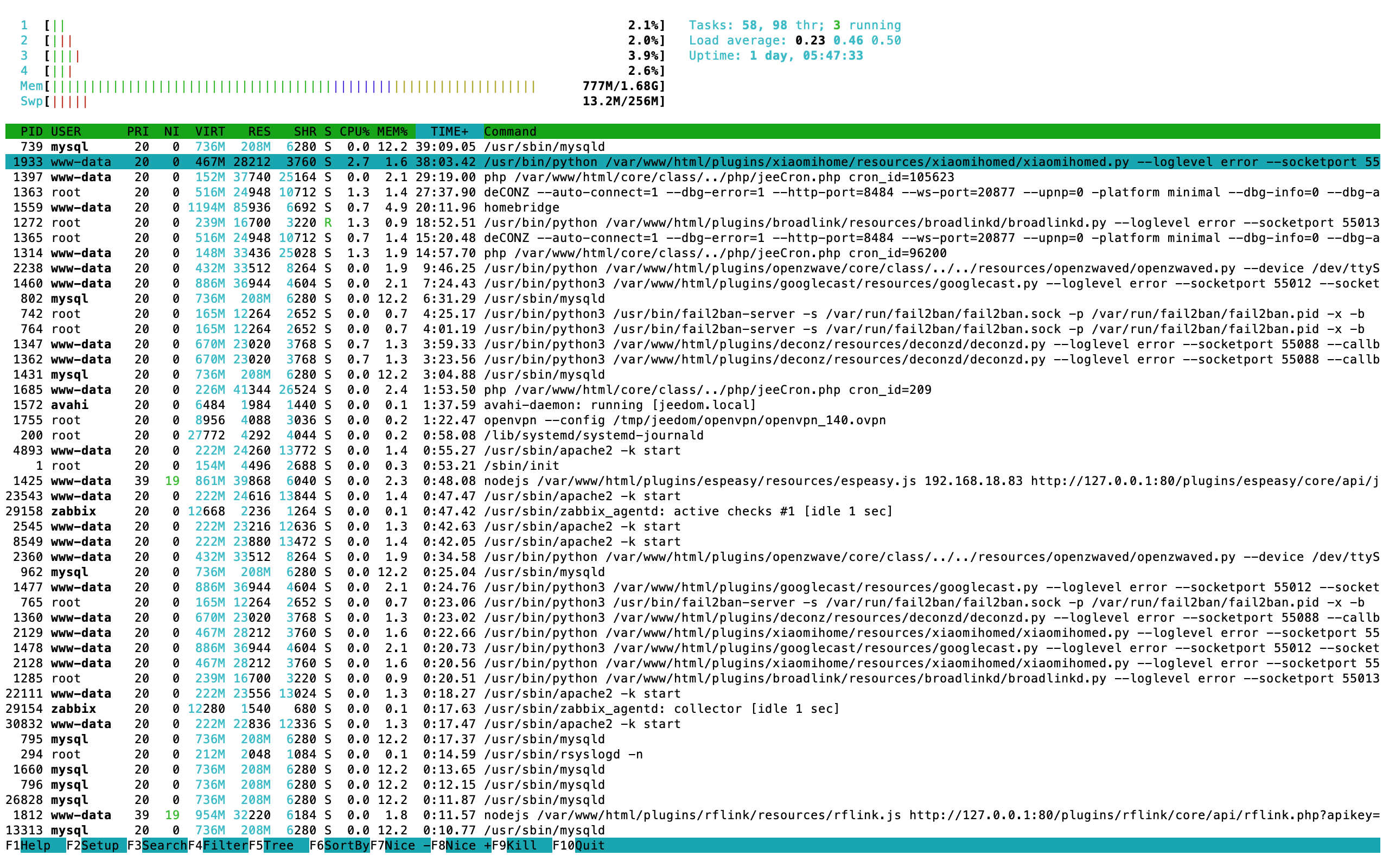Select the rsyslogd process row
Image resolution: width=1389 pixels, height=868 pixels.
[x=693, y=754]
